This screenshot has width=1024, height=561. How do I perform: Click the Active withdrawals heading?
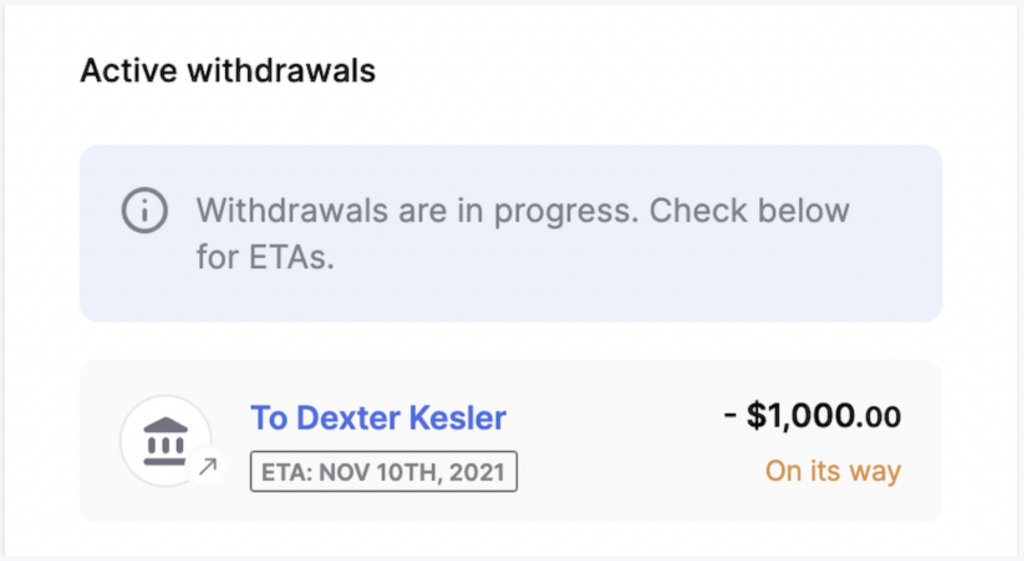[228, 72]
